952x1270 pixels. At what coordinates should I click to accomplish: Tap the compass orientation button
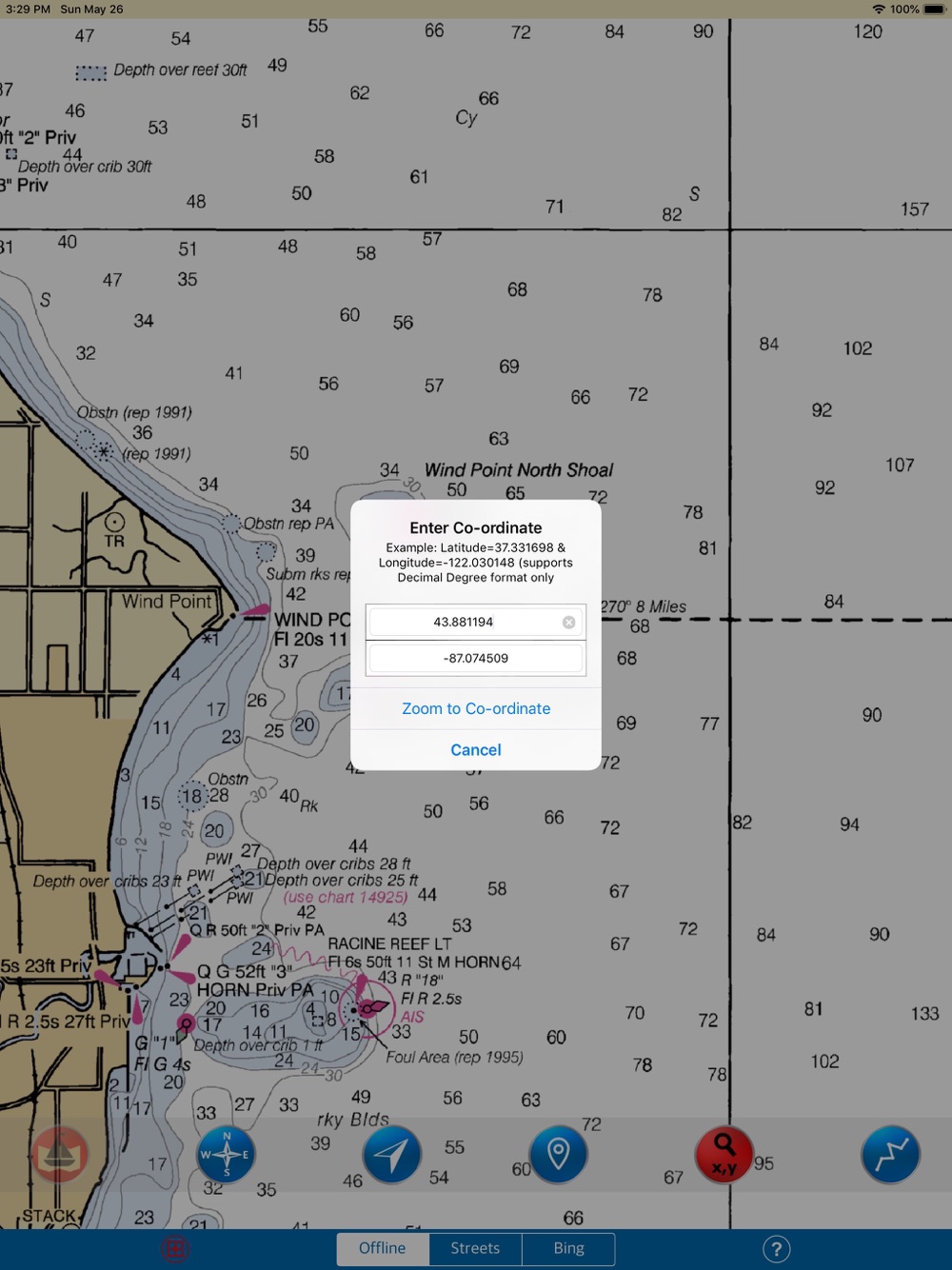(226, 1154)
